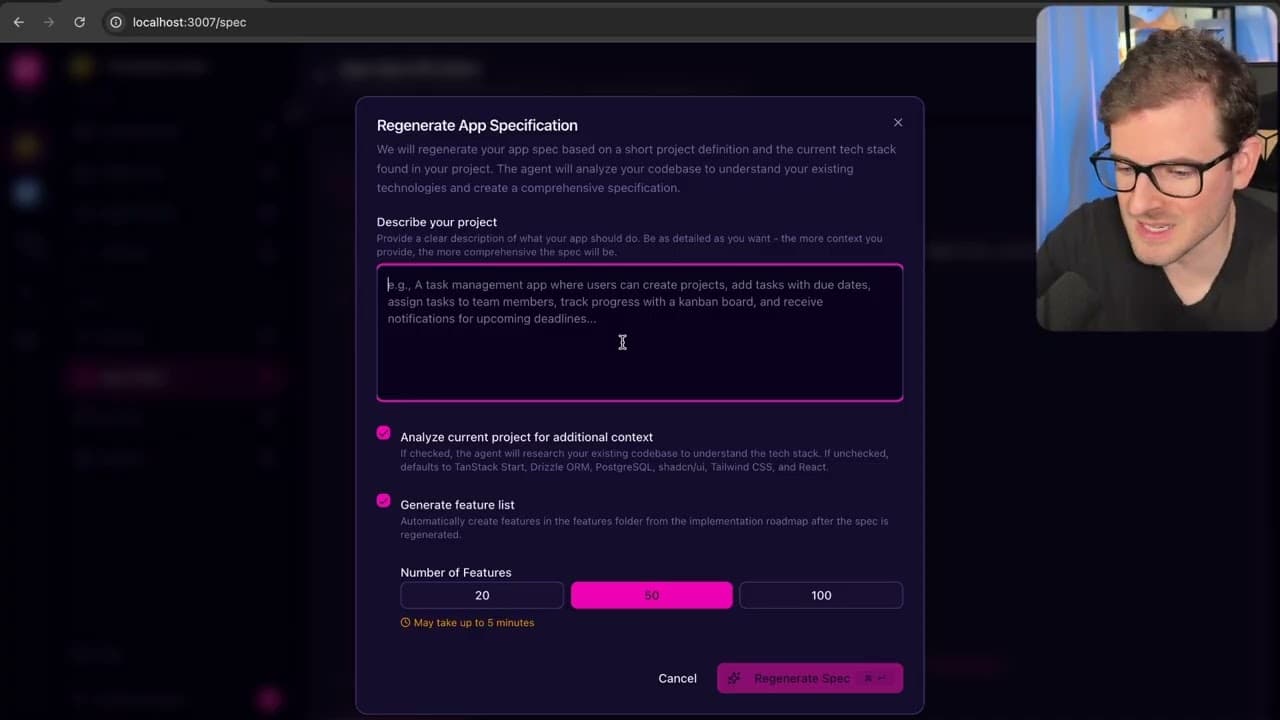Open site info icon in address bar
The height and width of the screenshot is (720, 1280).
point(116,22)
